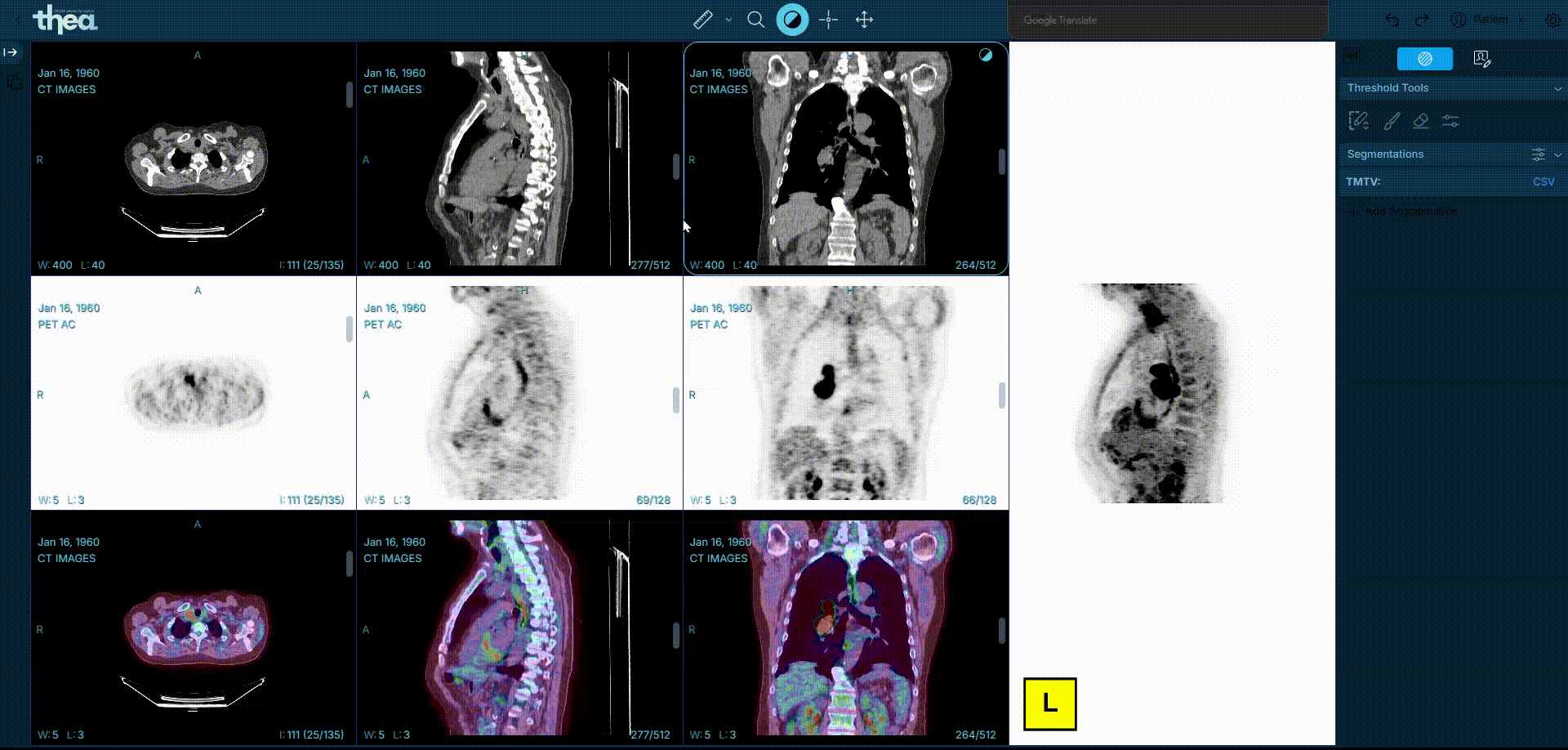The image size is (1568, 750).
Task: Click the undo arrow icon
Action: (1392, 20)
